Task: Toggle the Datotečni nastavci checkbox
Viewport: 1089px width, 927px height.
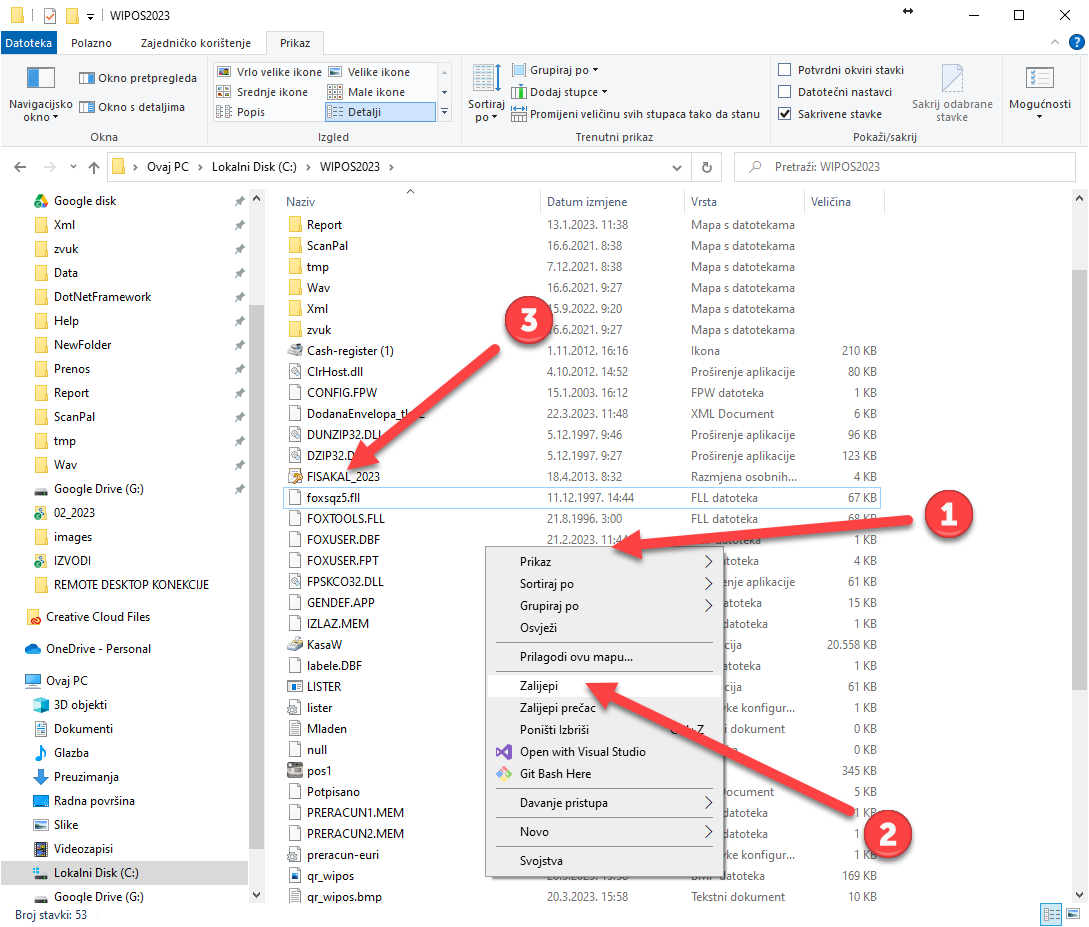Action: (x=785, y=92)
